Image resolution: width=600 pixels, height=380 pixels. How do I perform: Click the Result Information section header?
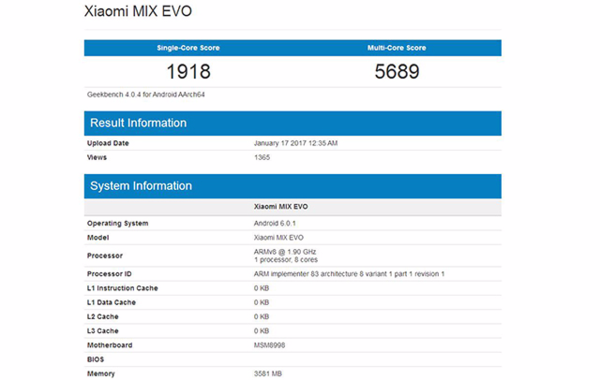(x=293, y=123)
